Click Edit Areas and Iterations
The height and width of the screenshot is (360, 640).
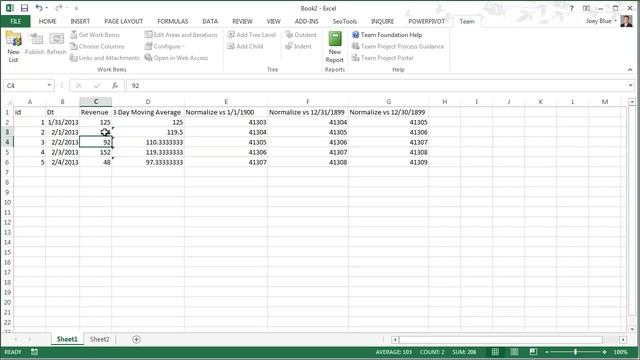[x=181, y=35]
